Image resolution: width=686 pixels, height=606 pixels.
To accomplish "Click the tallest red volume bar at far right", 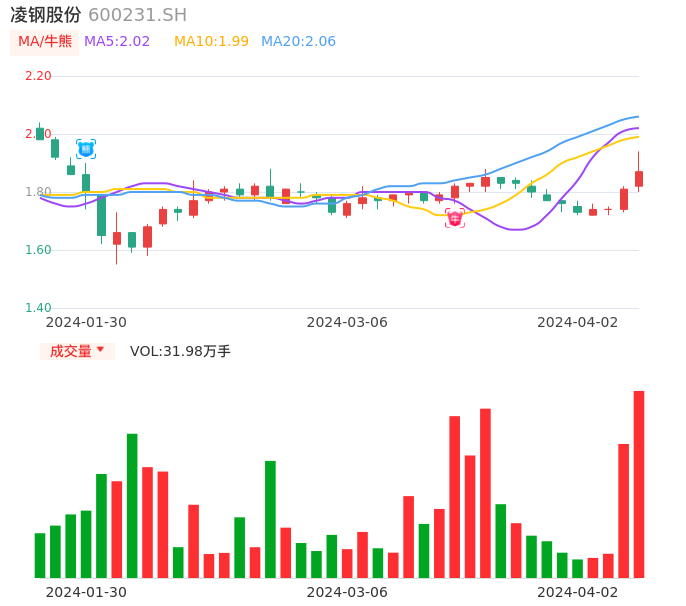I will [x=639, y=484].
